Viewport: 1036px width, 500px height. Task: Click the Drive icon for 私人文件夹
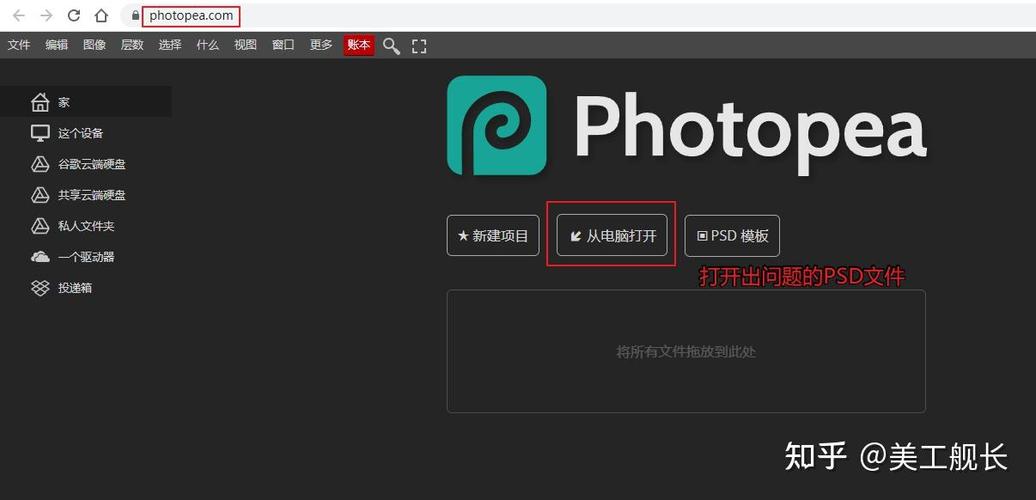pos(40,226)
